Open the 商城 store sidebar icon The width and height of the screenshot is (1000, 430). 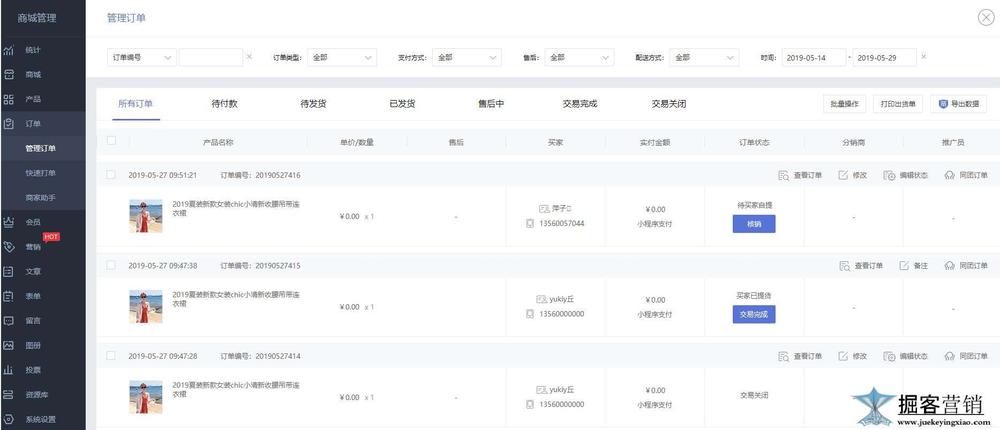[8, 75]
